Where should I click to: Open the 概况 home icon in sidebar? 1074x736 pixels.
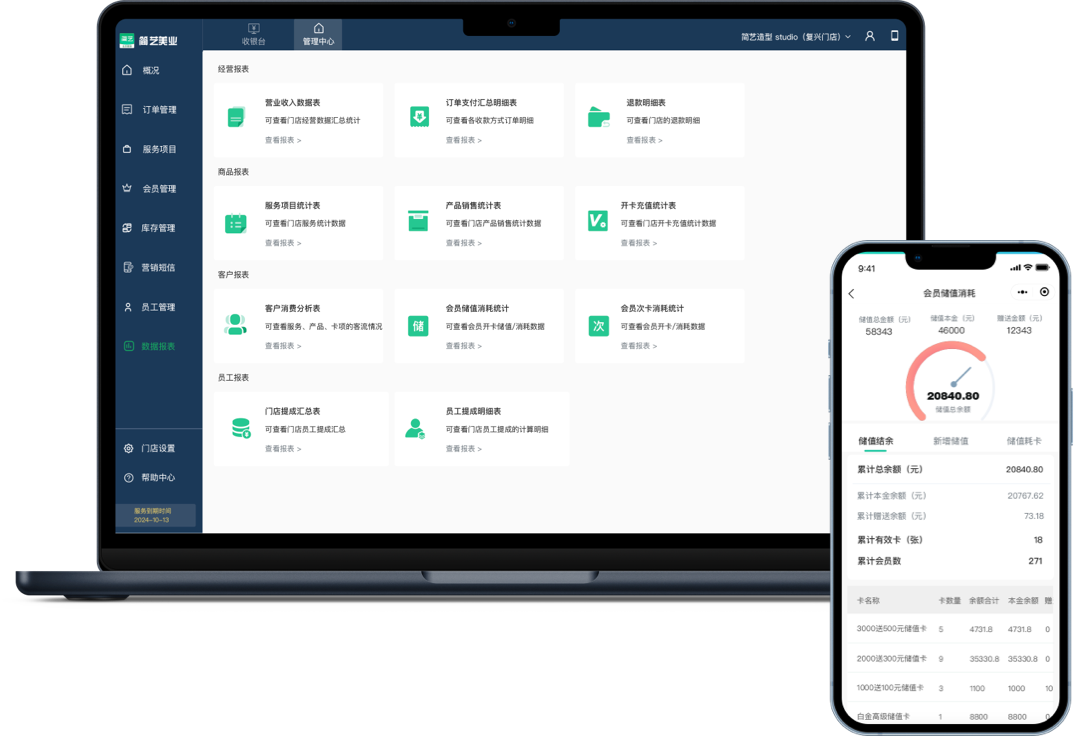pos(127,70)
